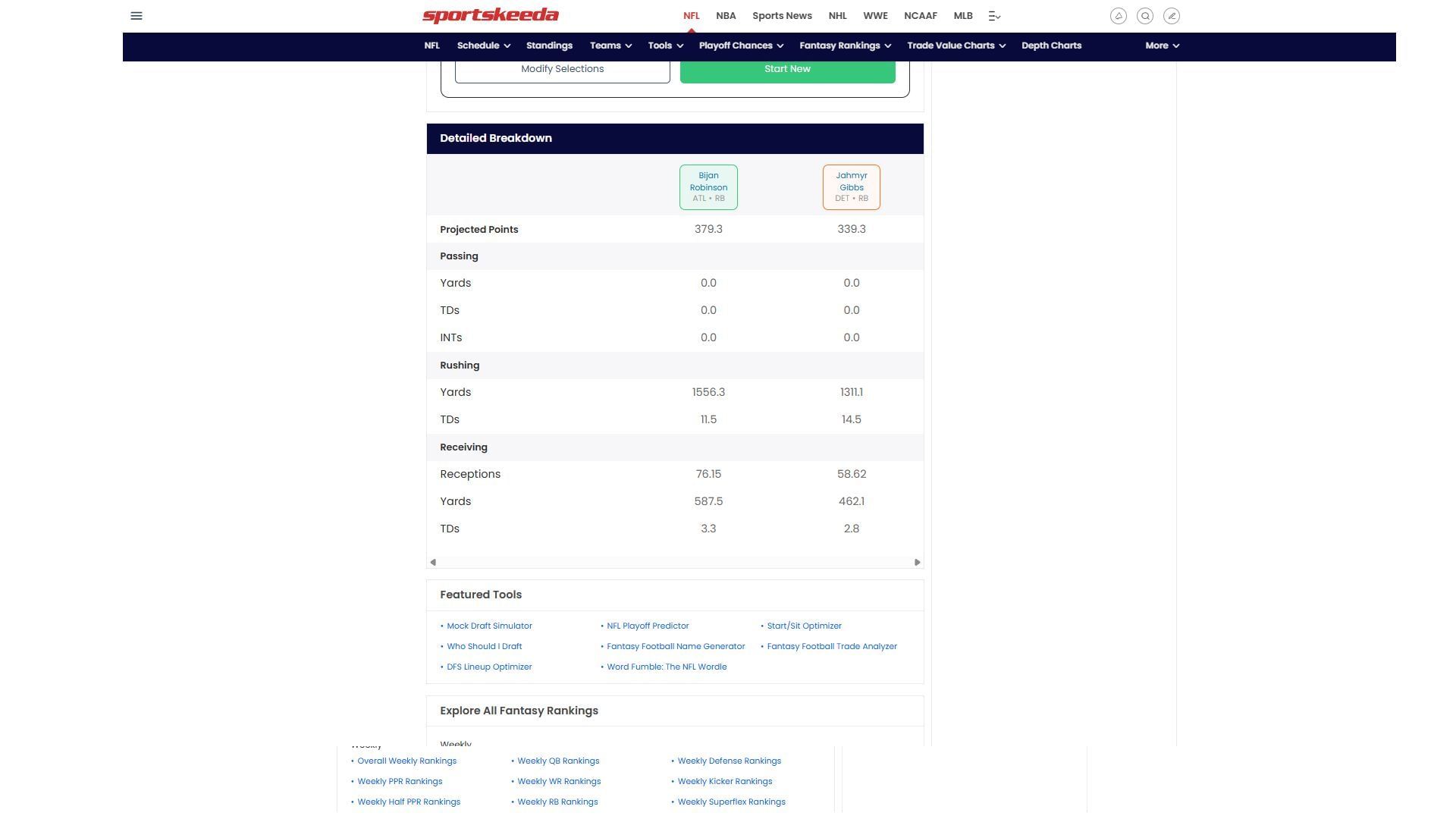Viewport: 1456px width, 819px height.
Task: Click the 1311.1 rushing yards value
Action: pyautogui.click(x=851, y=393)
